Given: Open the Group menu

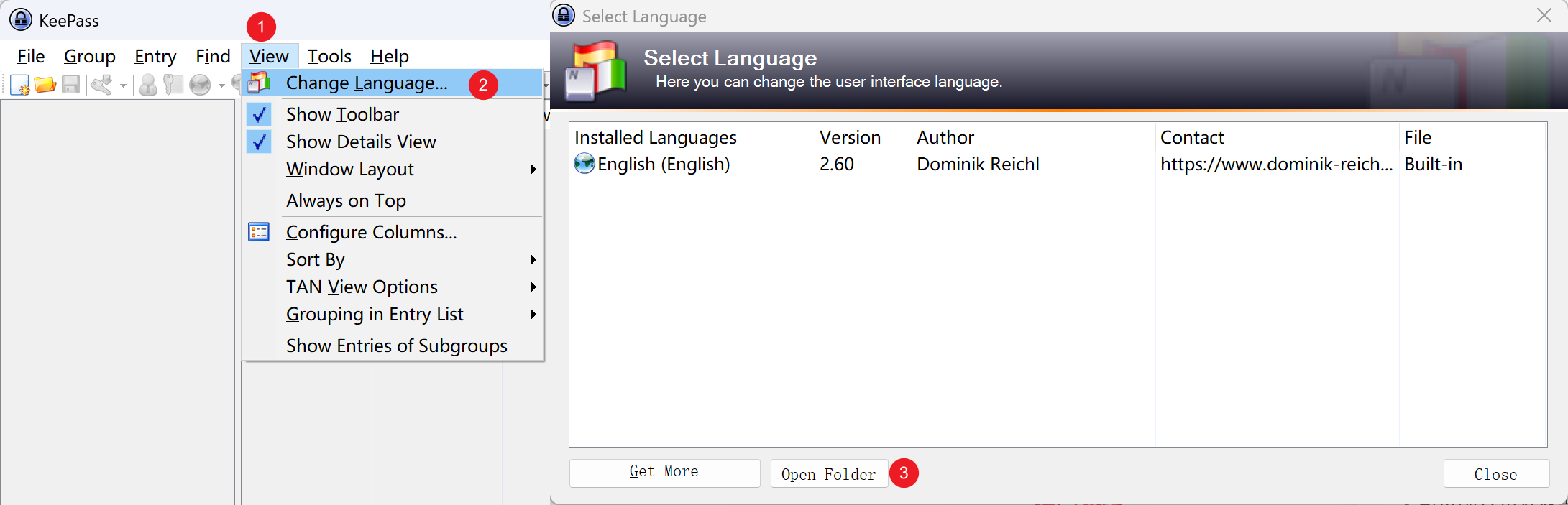Looking at the screenshot, I should [x=90, y=56].
